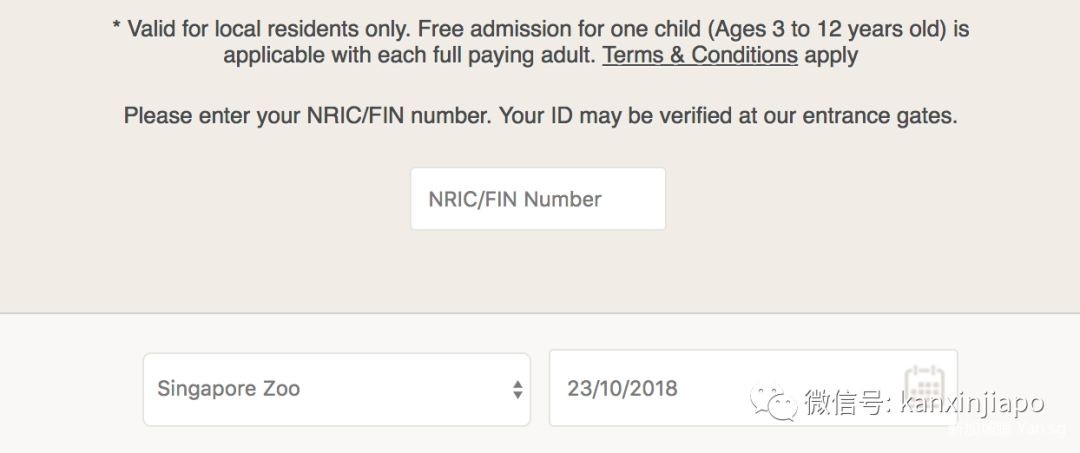Click the 'Singapore Zoo' text in the selector
1080x453 pixels.
[x=228, y=389]
